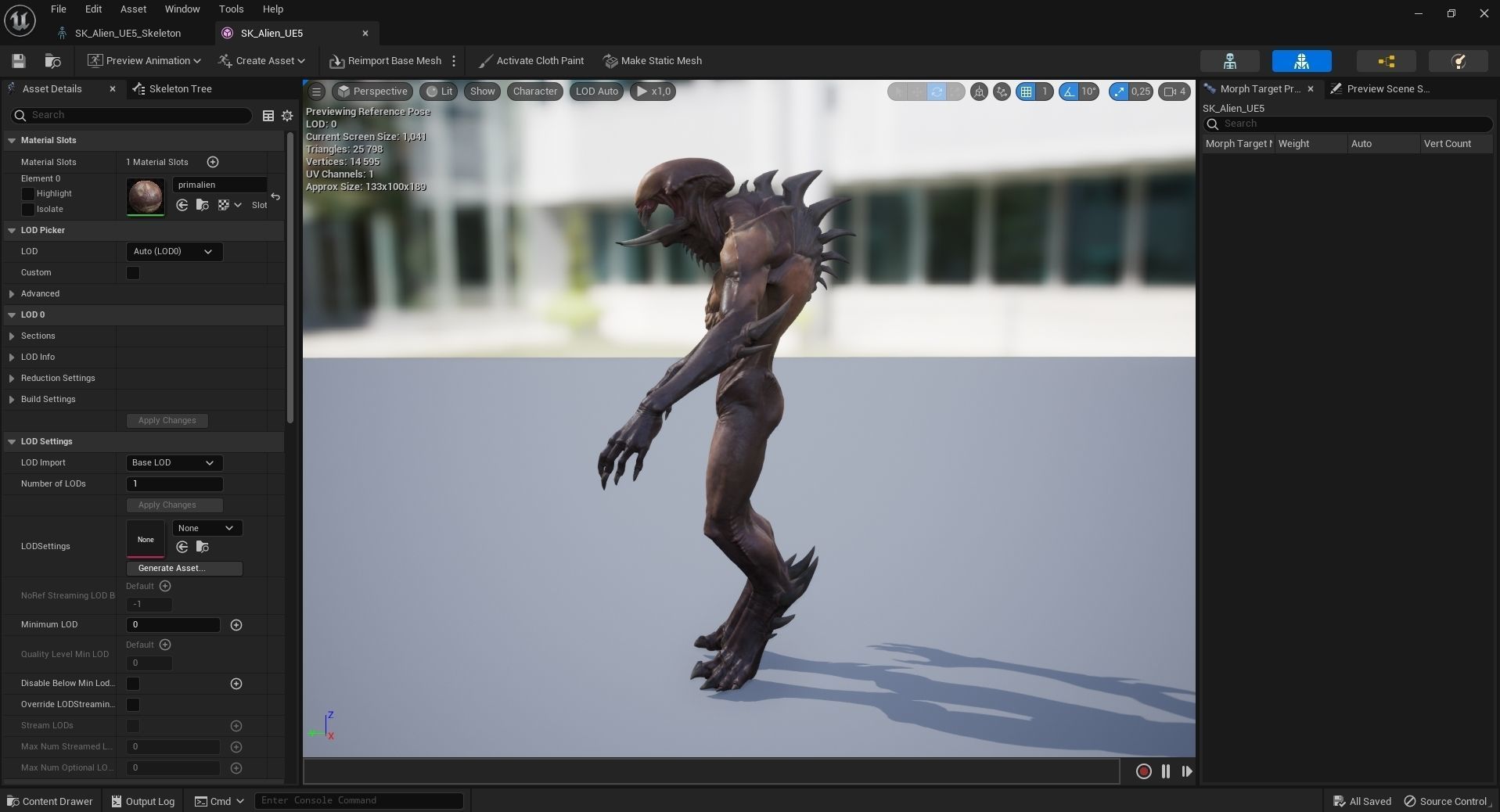This screenshot has height=812, width=1500.
Task: Add a new material slot
Action: click(x=213, y=162)
